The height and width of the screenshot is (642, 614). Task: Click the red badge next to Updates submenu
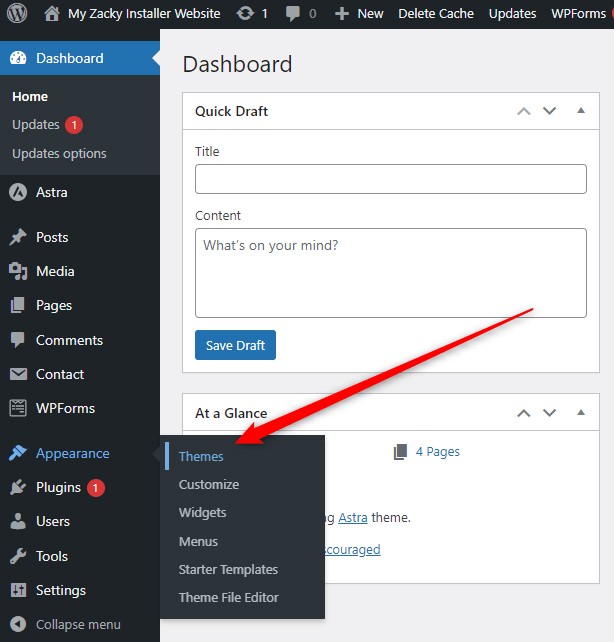point(74,125)
